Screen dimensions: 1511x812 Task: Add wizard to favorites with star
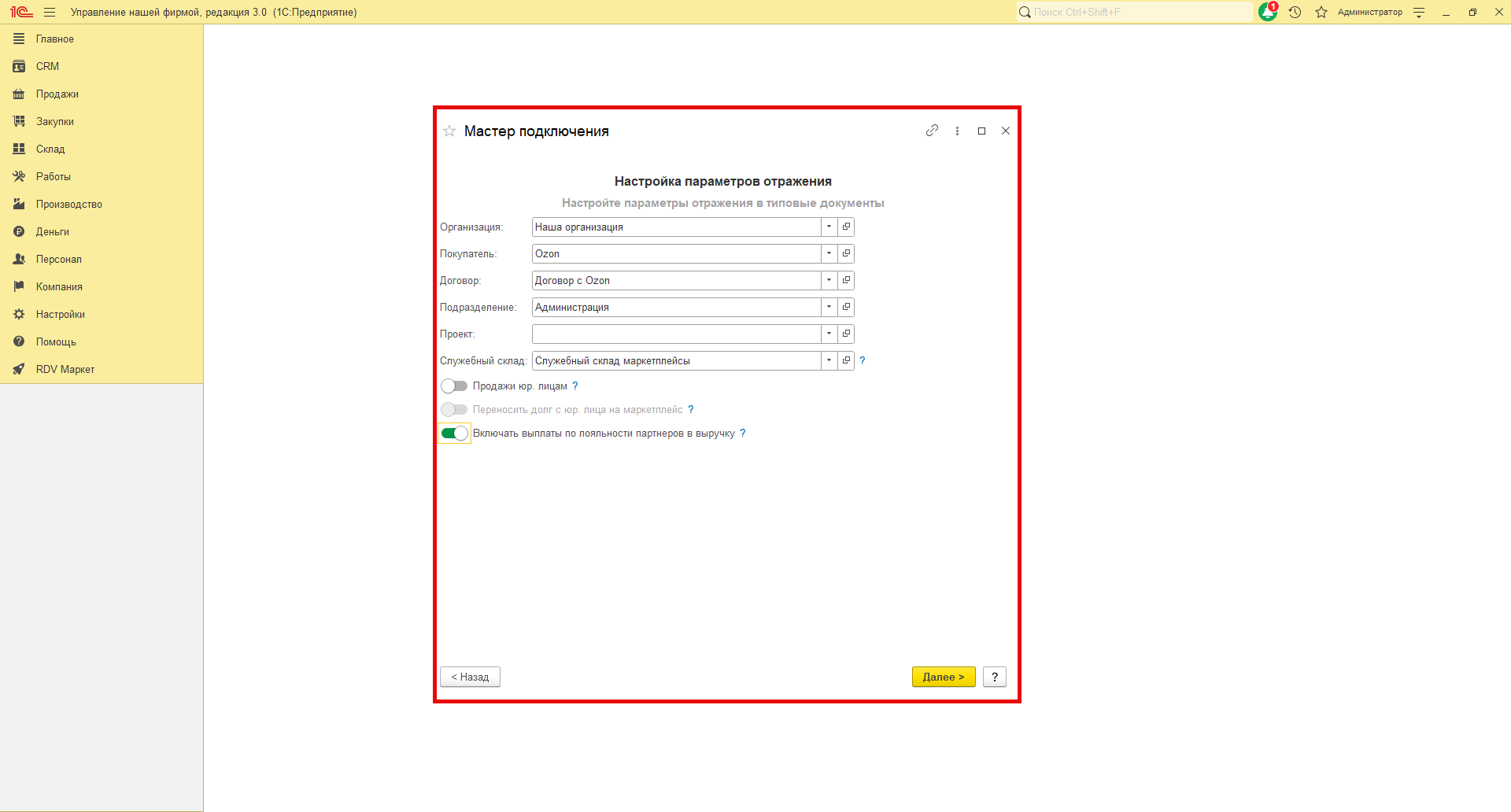[x=449, y=131]
